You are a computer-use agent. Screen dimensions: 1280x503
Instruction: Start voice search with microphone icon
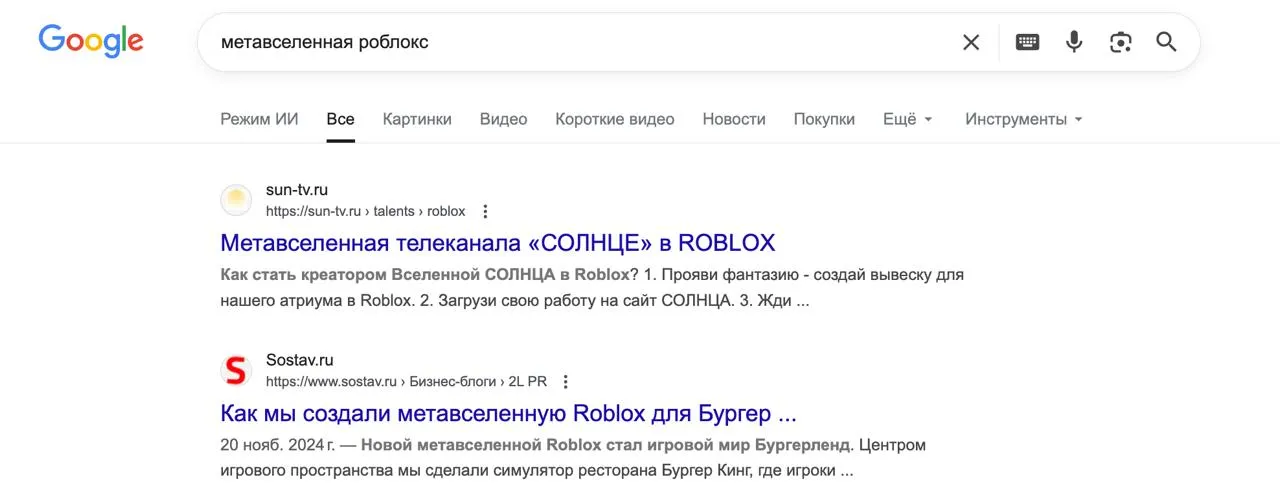point(1074,42)
